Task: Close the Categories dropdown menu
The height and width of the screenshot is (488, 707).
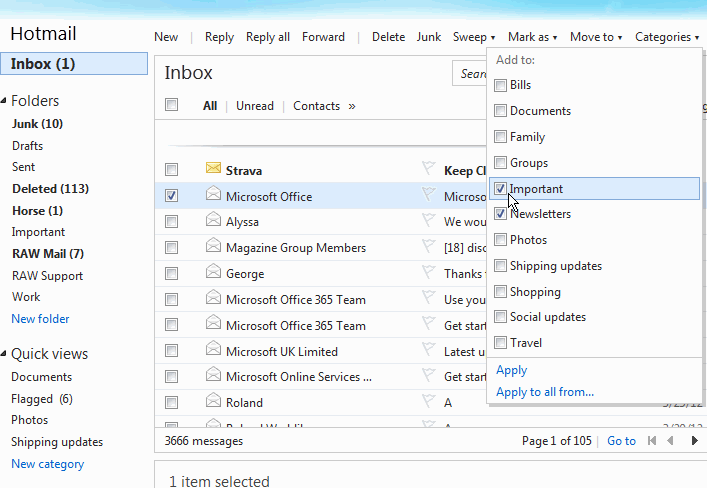Action: [667, 37]
